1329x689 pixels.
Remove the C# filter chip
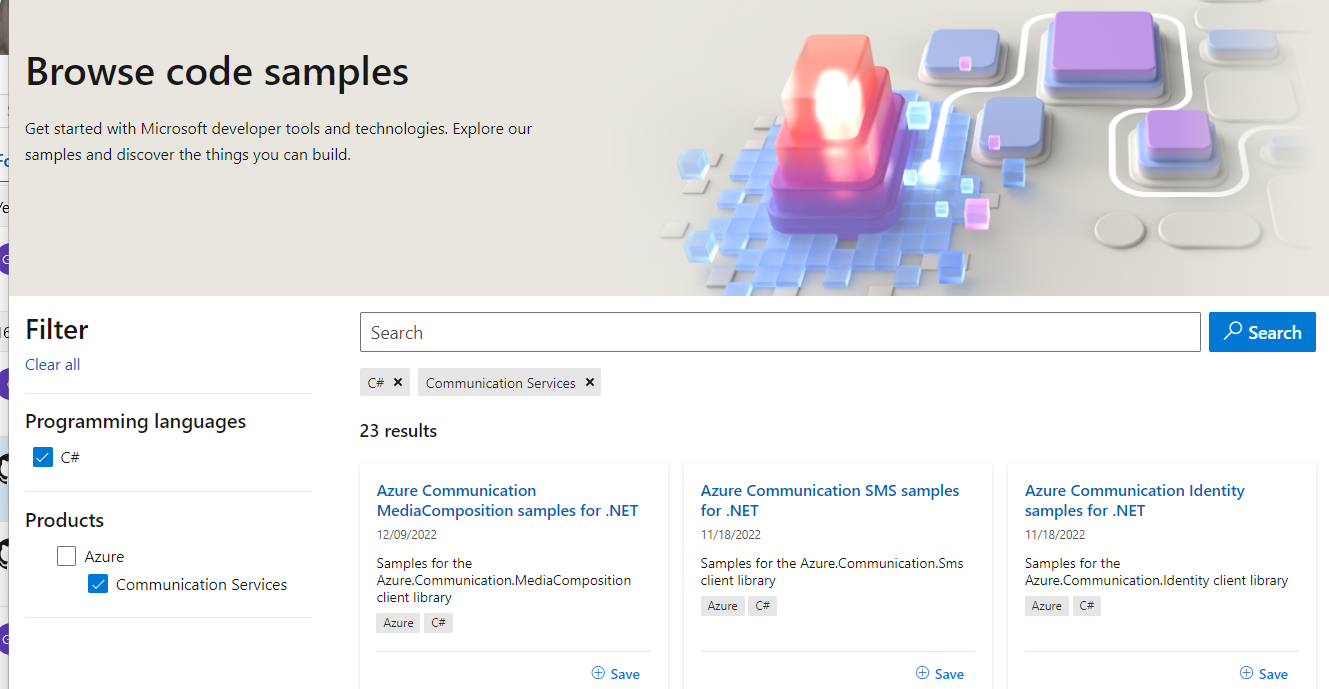(398, 382)
